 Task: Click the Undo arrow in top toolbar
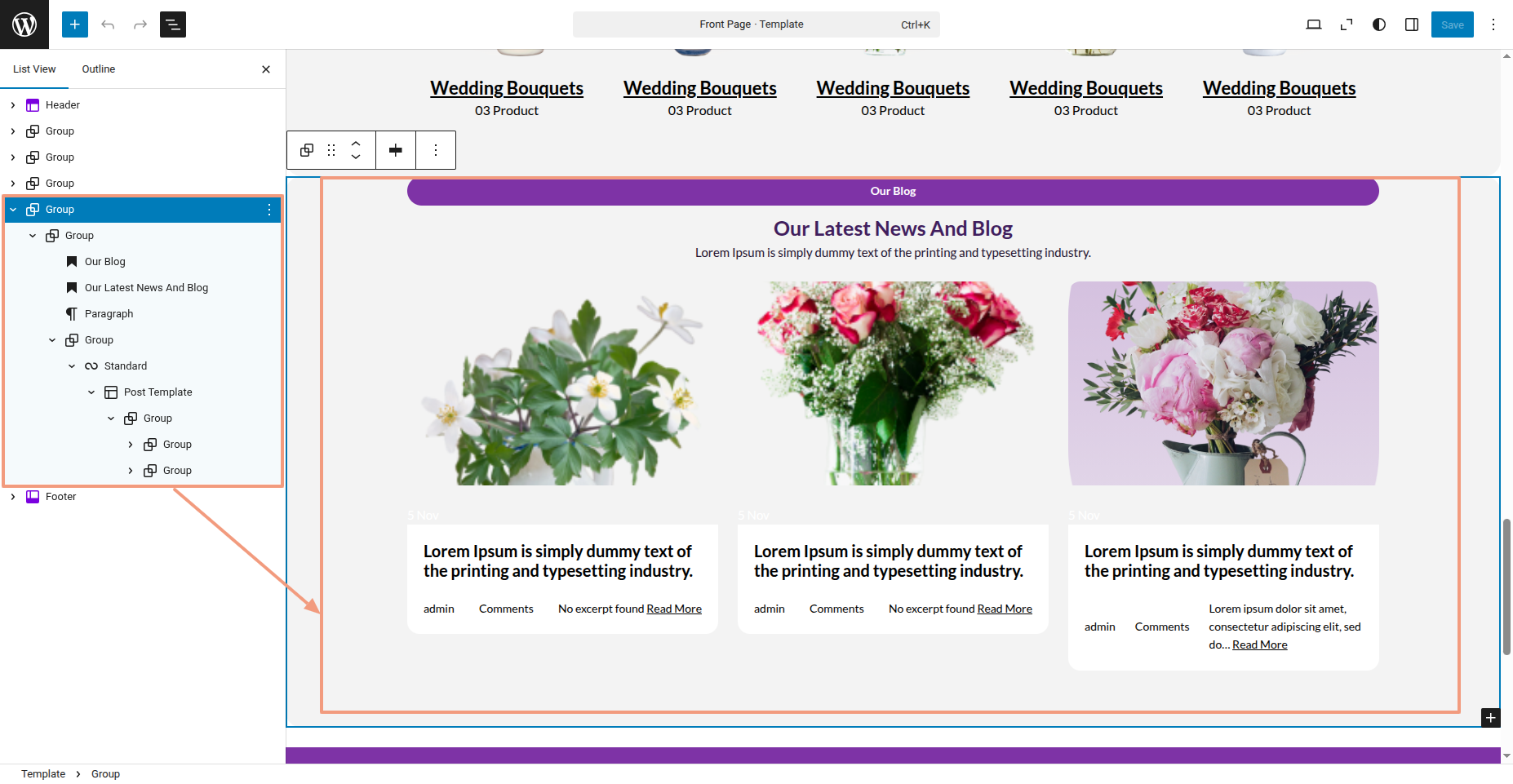tap(108, 24)
